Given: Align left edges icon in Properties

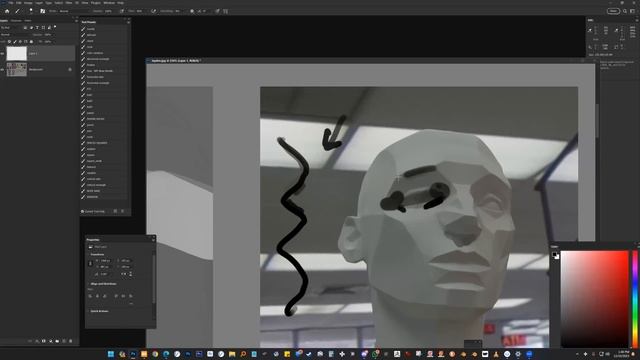Looking at the screenshot, I should click(90, 296).
